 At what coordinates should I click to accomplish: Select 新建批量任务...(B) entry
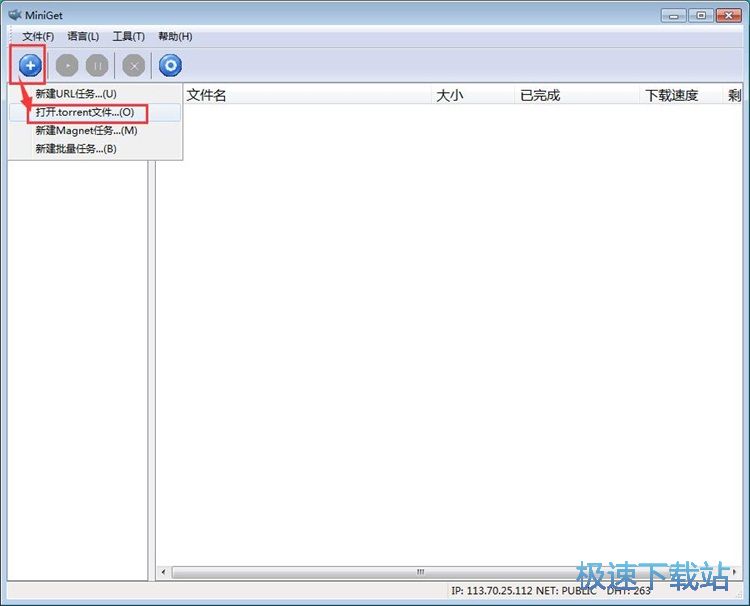(95, 149)
